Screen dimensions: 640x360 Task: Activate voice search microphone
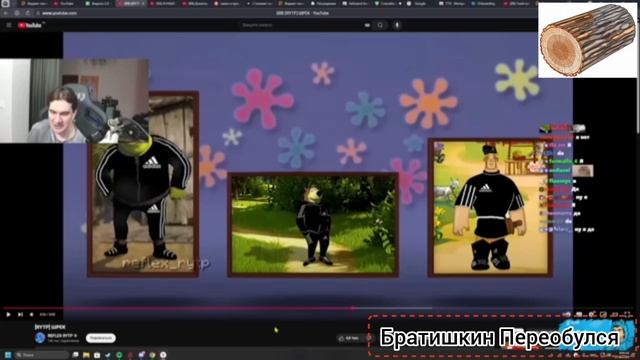(397, 25)
